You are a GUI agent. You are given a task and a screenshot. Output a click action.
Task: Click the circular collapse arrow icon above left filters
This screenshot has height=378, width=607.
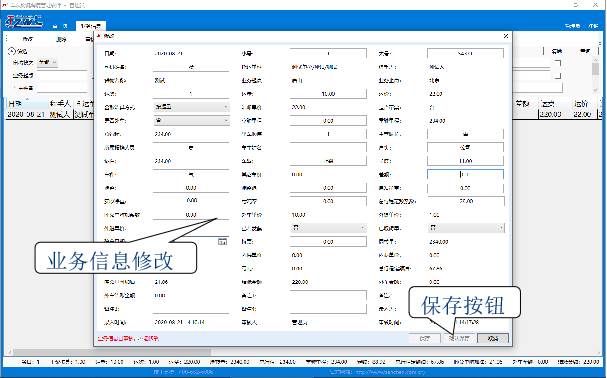pos(12,51)
